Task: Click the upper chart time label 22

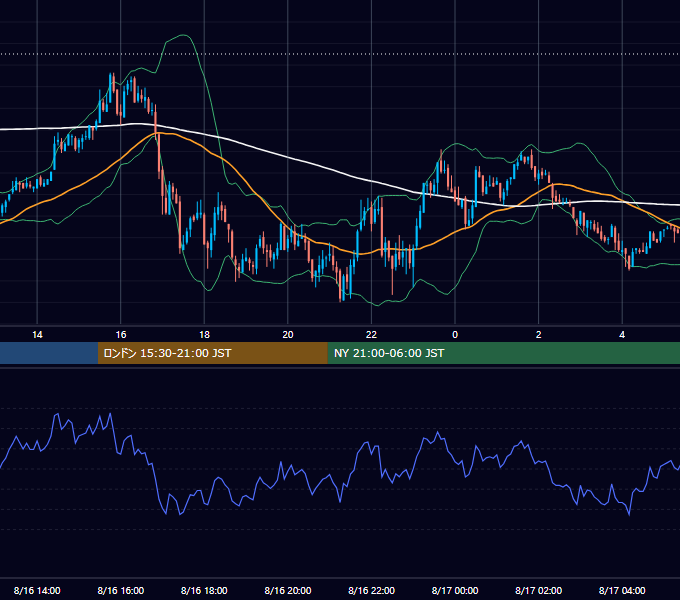Action: point(371,335)
